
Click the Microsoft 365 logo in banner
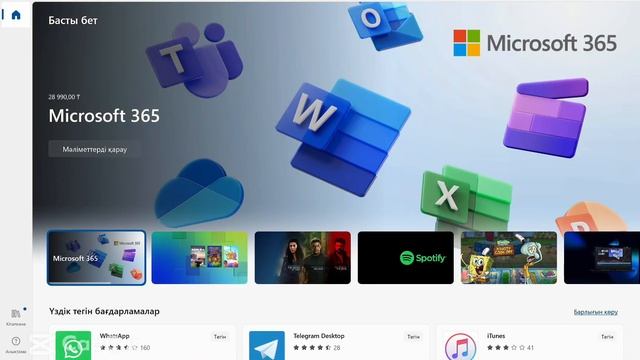pyautogui.click(x=535, y=43)
